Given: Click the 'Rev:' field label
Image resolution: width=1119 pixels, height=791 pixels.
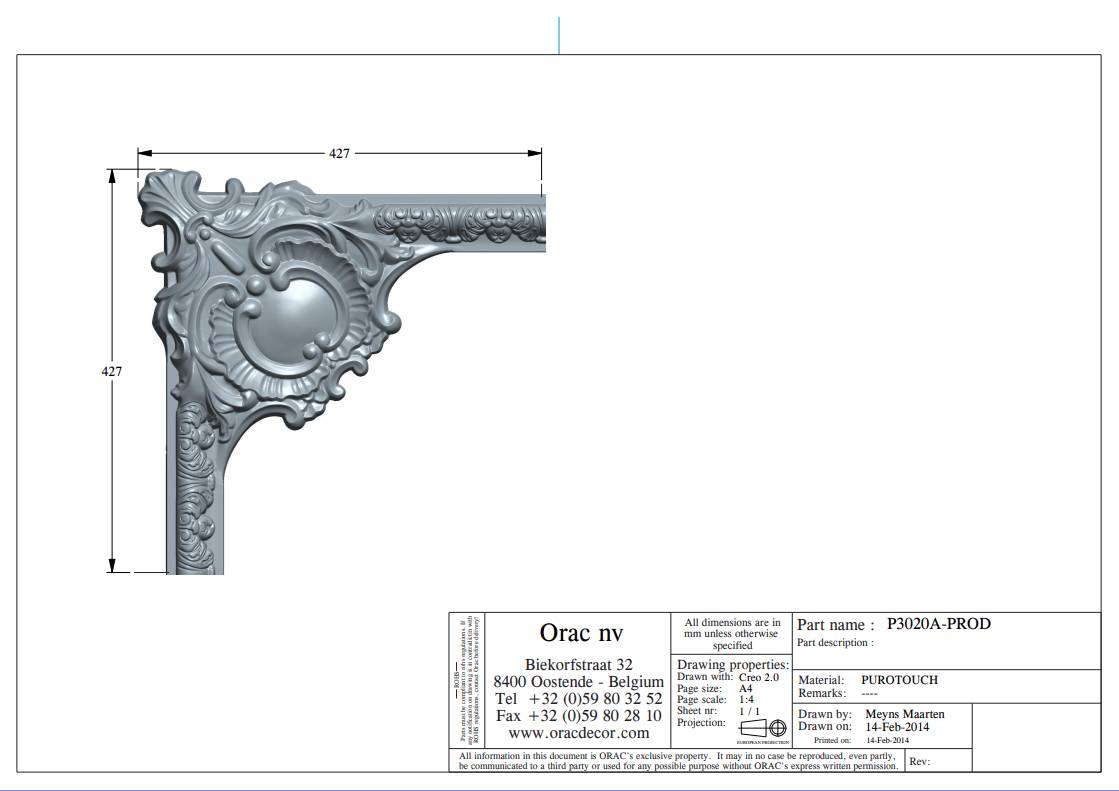Looking at the screenshot, I should (919, 762).
